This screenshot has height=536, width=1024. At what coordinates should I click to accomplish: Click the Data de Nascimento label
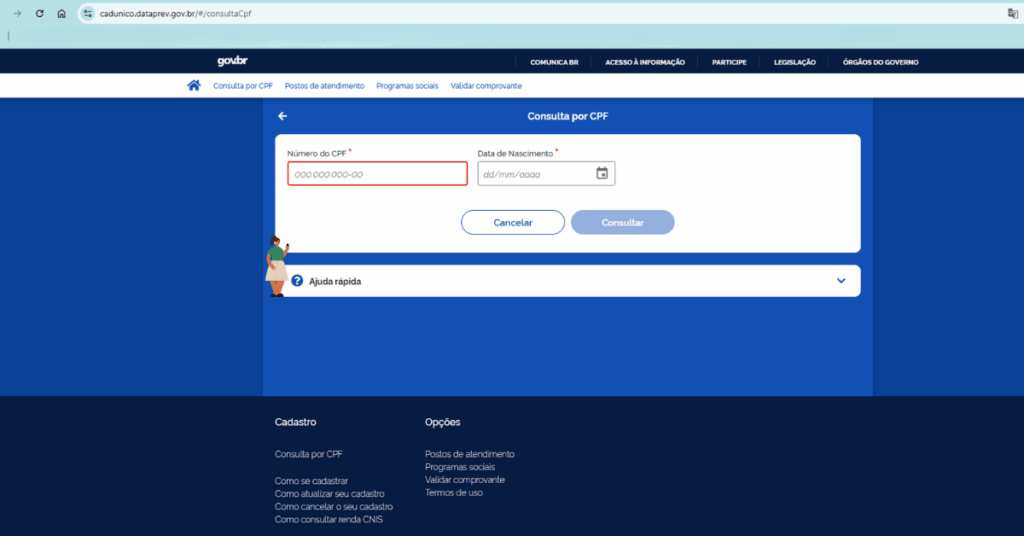pyautogui.click(x=515, y=153)
